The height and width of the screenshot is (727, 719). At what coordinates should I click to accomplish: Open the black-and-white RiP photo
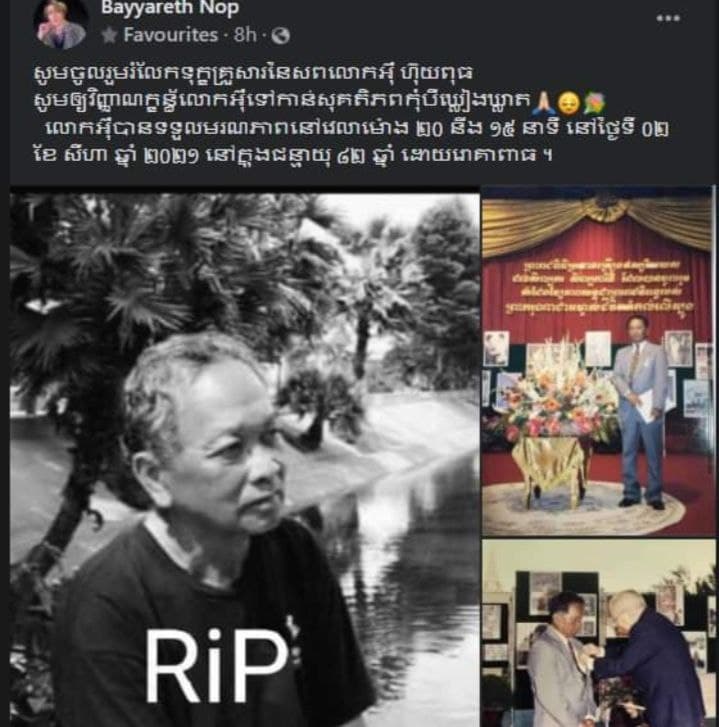click(245, 459)
